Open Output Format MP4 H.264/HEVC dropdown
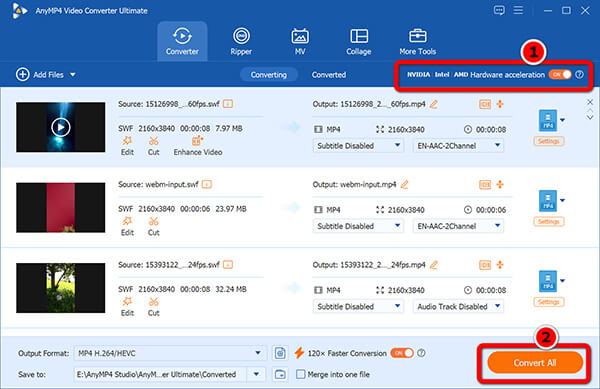Viewport: 600px width, 389px height. (170, 353)
